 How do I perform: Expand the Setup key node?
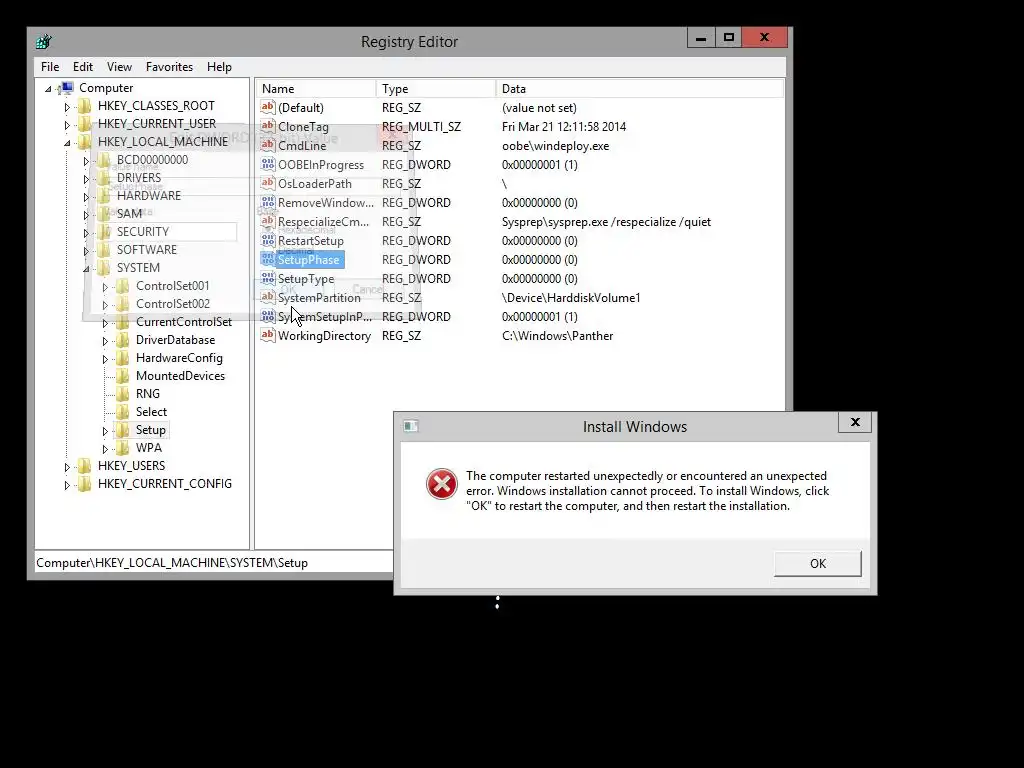click(105, 430)
